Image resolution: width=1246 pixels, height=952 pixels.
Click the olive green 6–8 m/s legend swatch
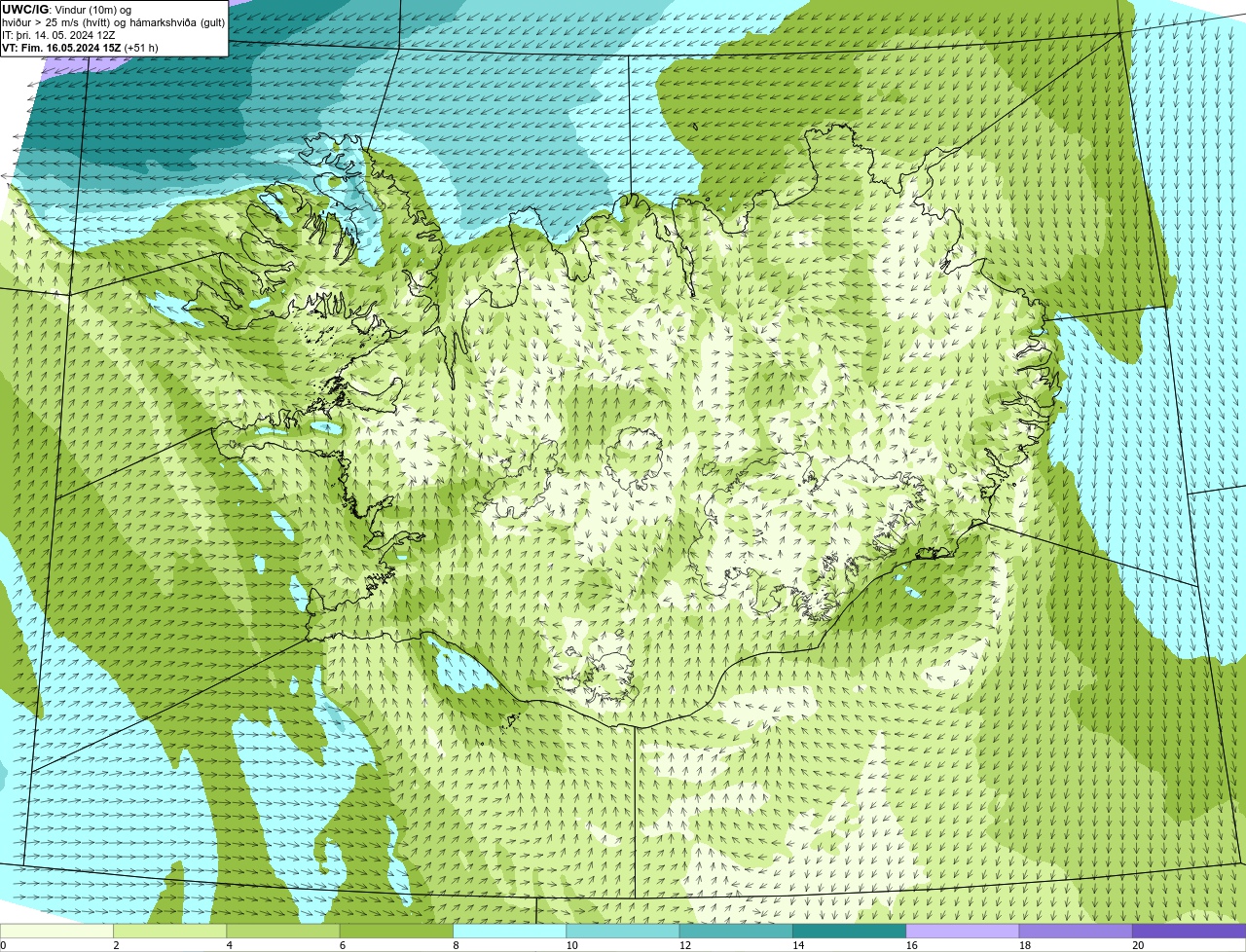(396, 931)
